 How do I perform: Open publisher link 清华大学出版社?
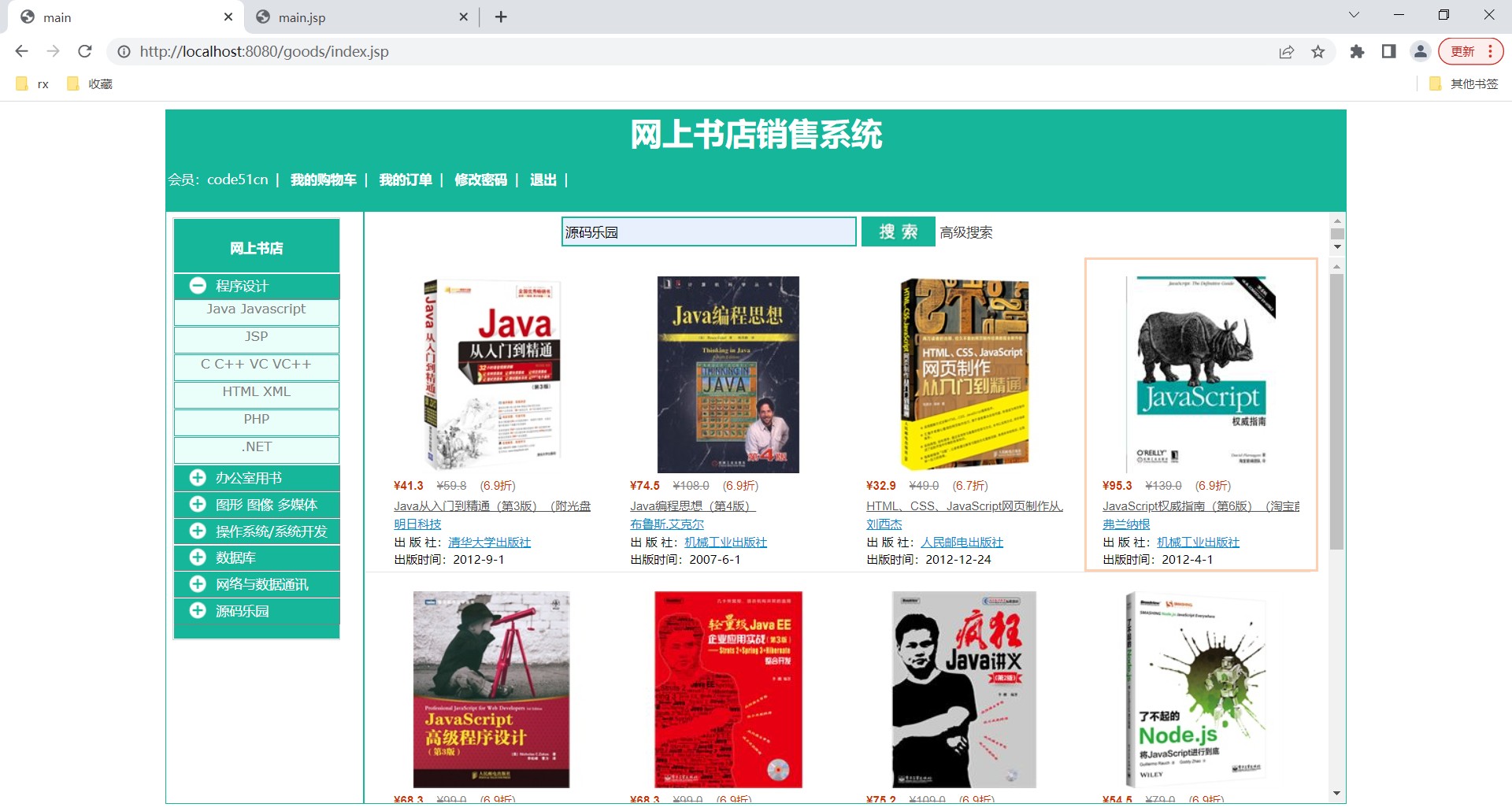point(489,543)
